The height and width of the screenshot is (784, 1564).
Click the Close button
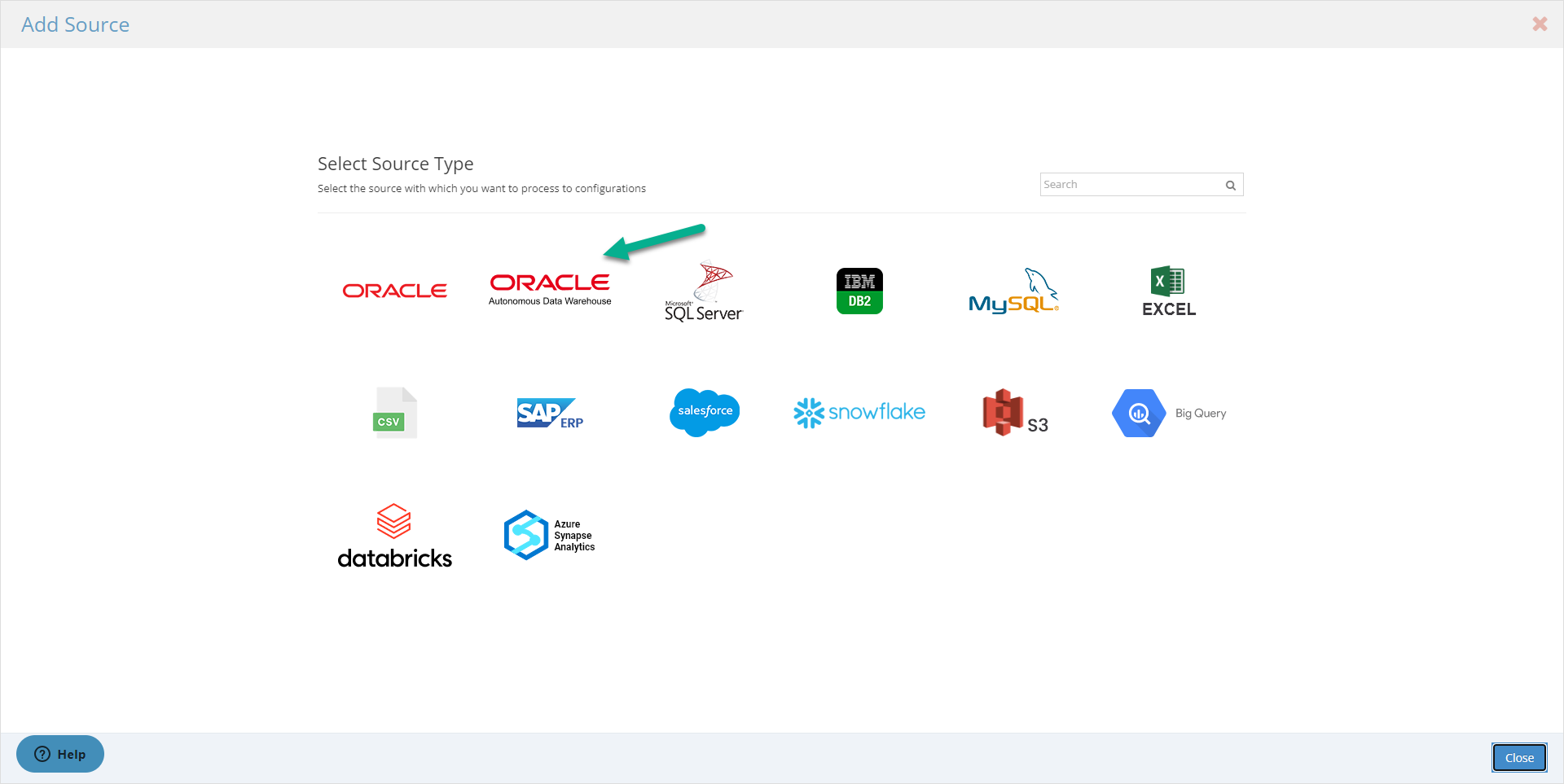click(1519, 757)
